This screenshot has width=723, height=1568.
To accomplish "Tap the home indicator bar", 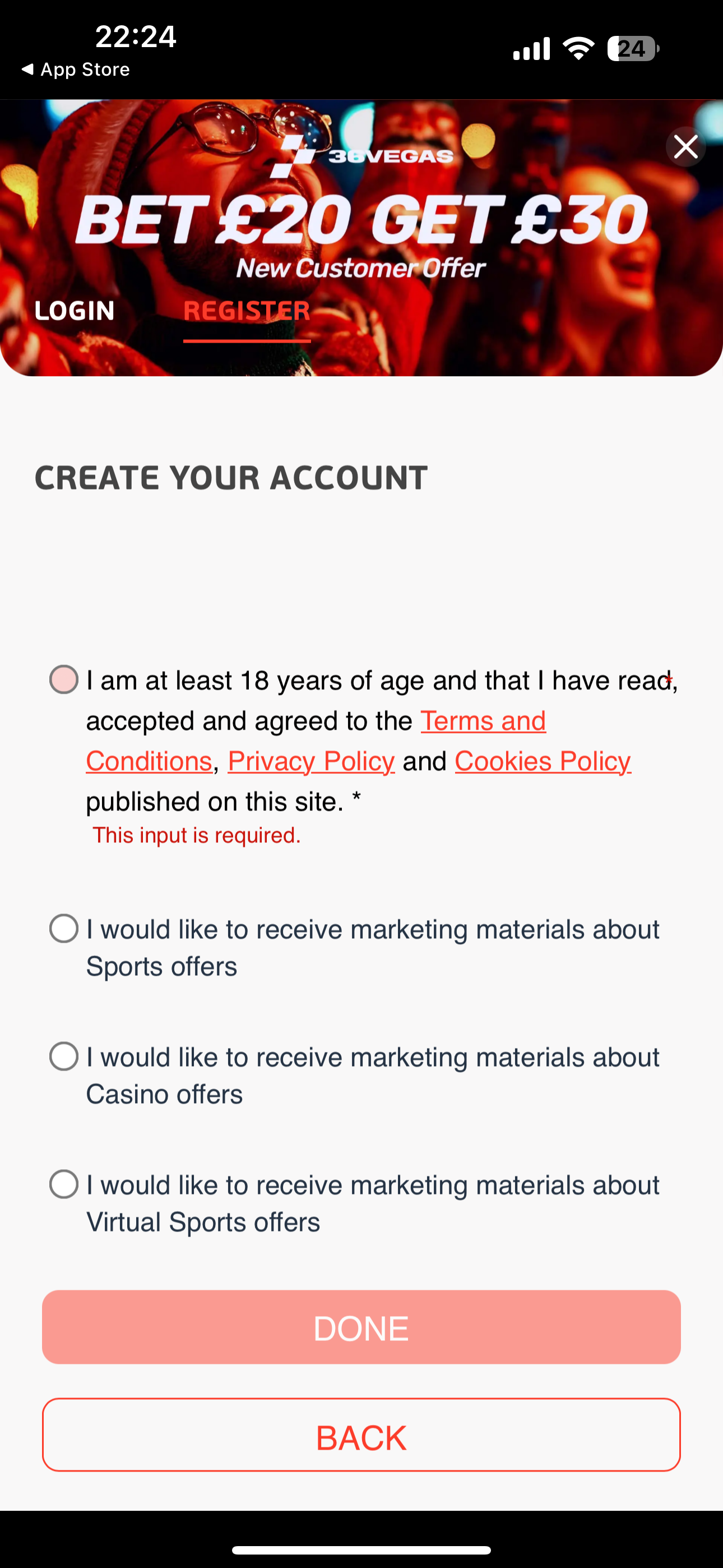I will tap(361, 1549).
